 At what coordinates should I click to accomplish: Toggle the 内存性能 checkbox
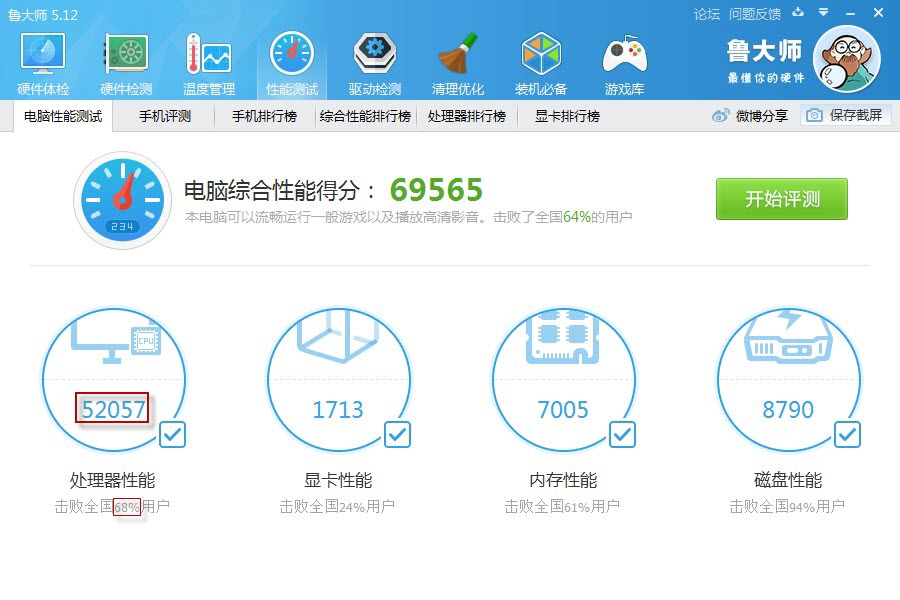(x=622, y=435)
